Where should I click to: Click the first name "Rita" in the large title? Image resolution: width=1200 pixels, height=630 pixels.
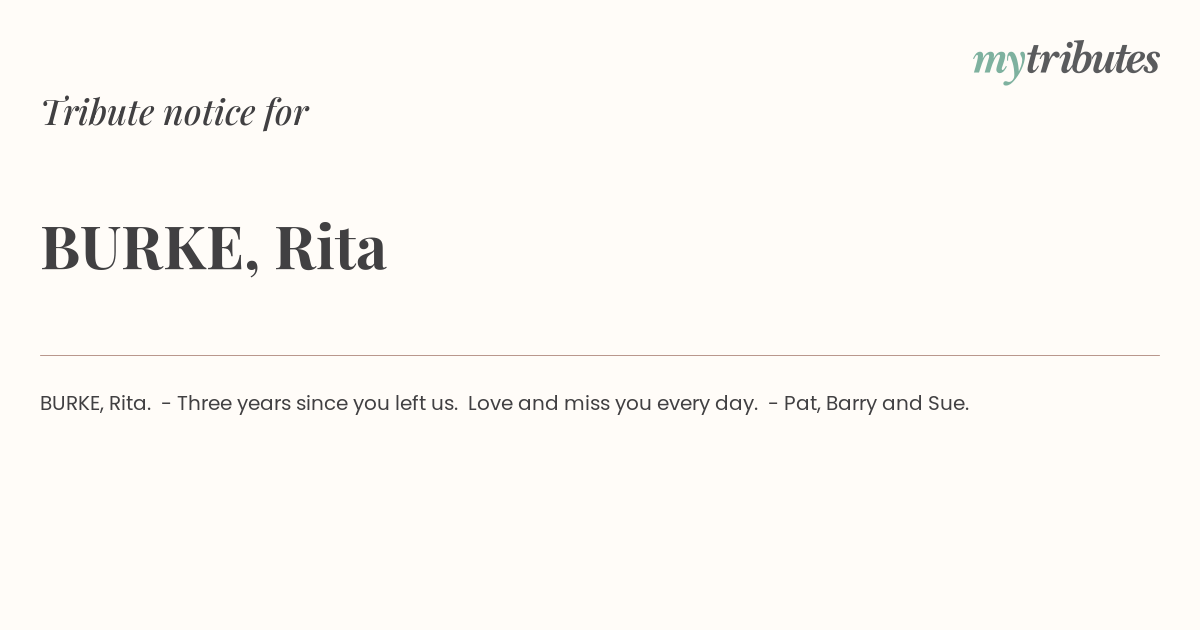[331, 247]
